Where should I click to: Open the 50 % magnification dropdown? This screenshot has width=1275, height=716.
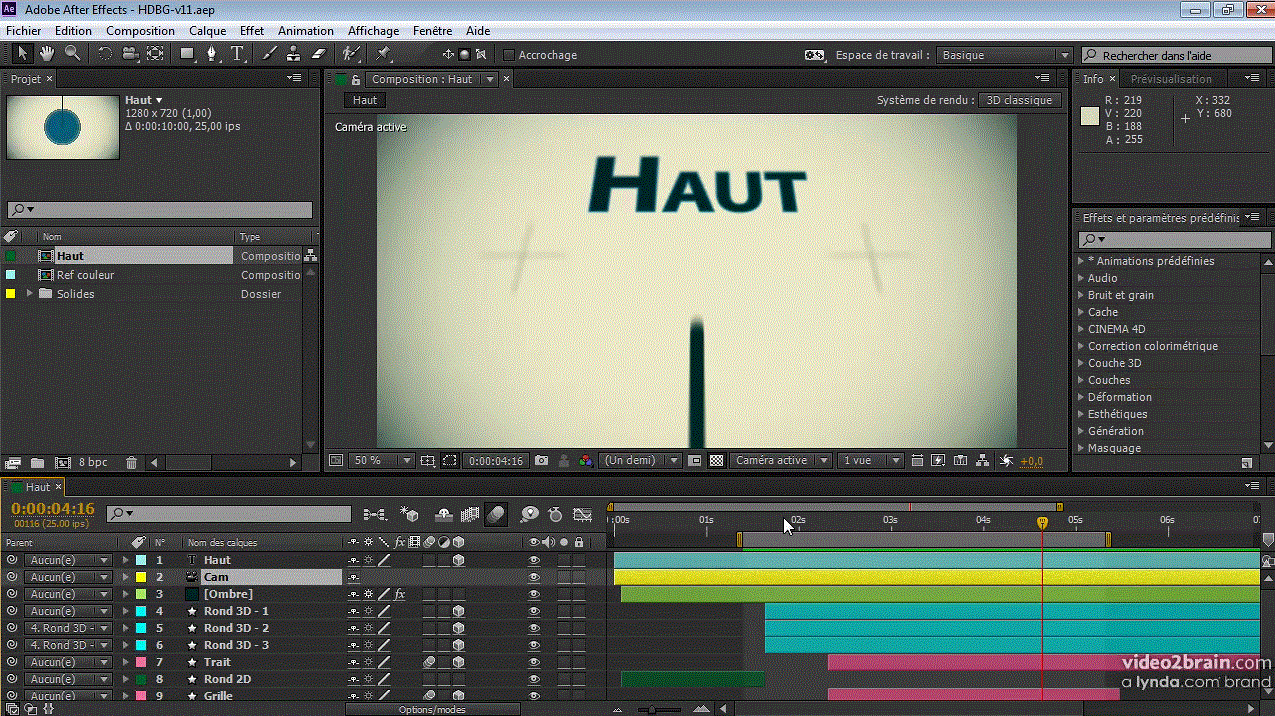click(x=381, y=461)
